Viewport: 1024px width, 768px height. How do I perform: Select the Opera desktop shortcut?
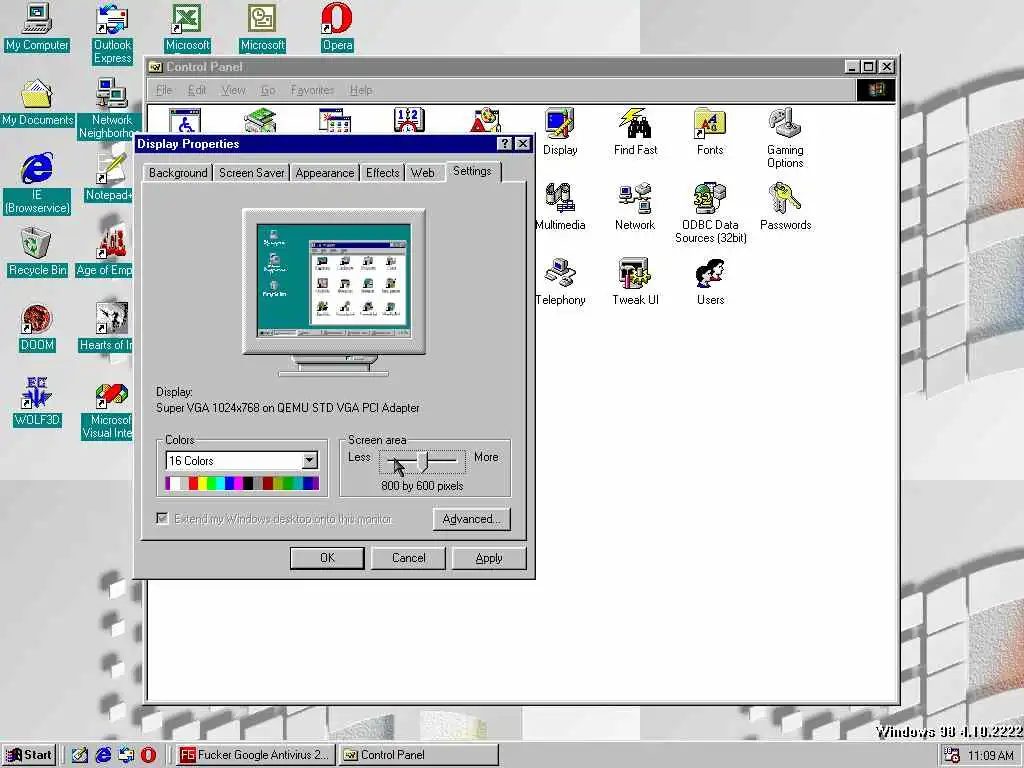[337, 27]
